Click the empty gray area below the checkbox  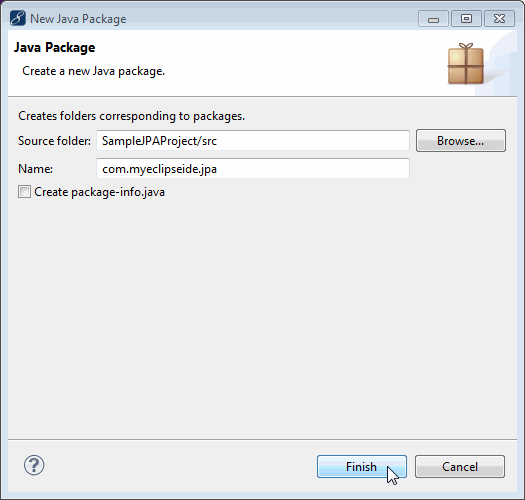[262, 318]
